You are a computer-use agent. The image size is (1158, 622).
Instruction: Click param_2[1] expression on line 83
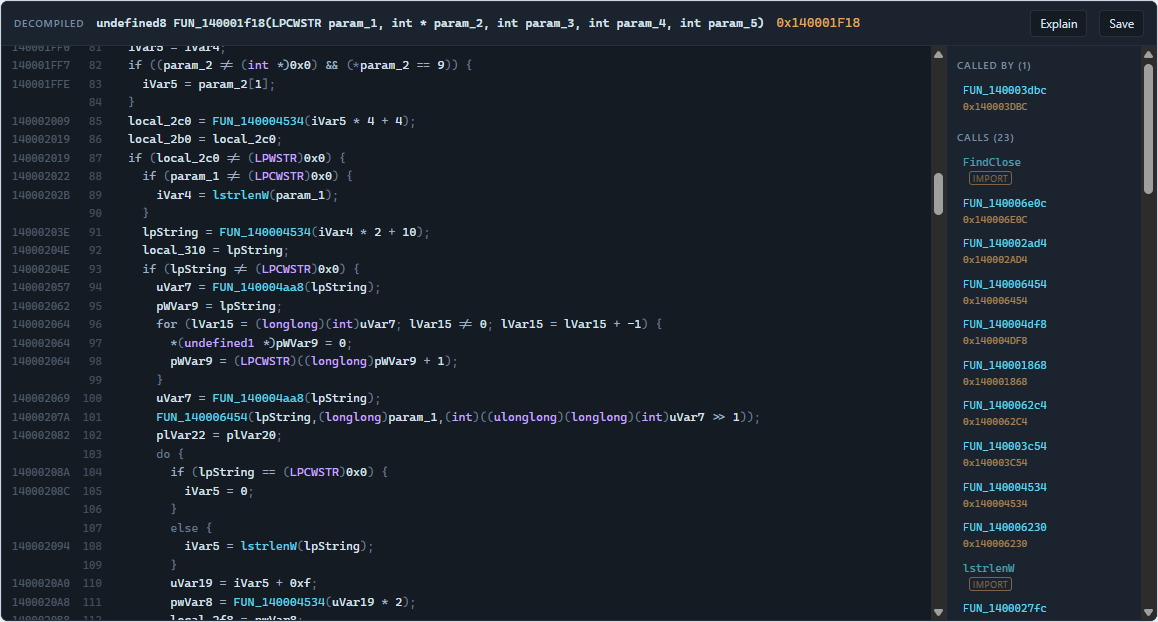233,84
